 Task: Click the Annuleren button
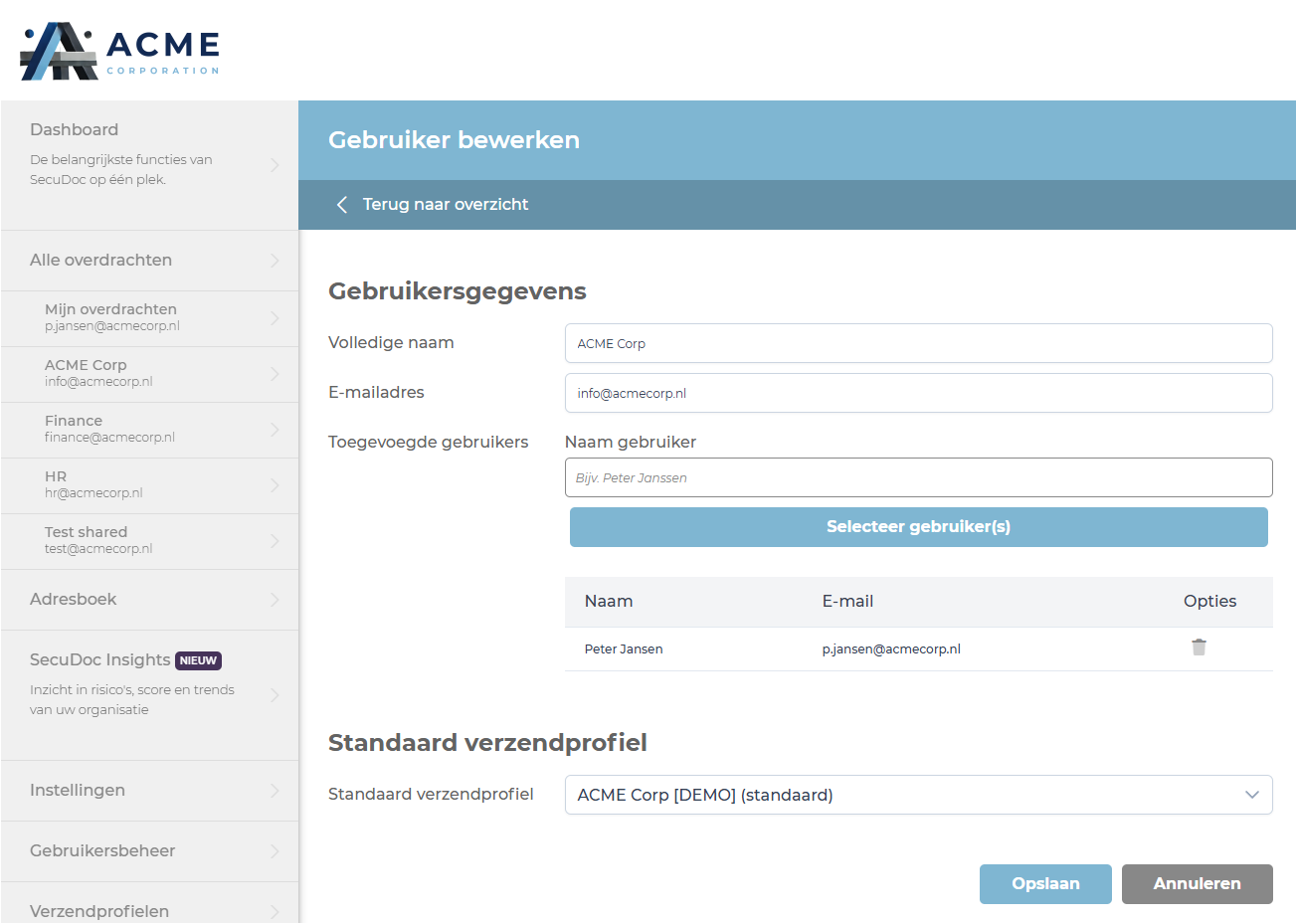point(1197,884)
